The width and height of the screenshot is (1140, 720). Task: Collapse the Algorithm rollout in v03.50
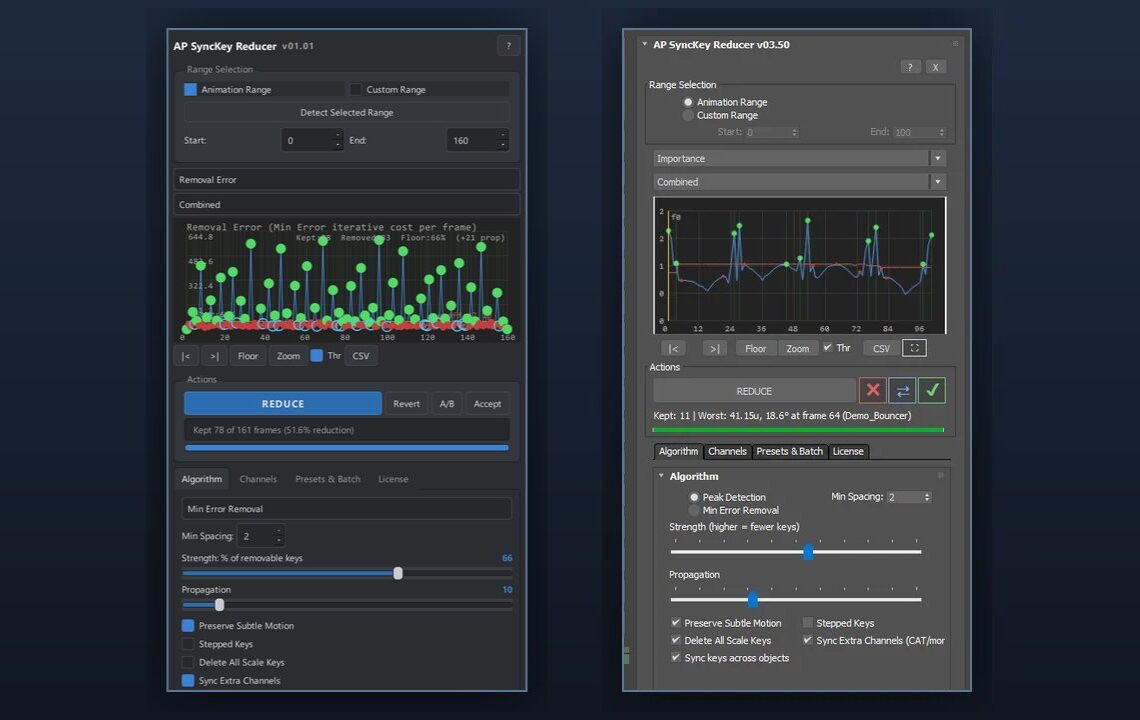[x=661, y=476]
